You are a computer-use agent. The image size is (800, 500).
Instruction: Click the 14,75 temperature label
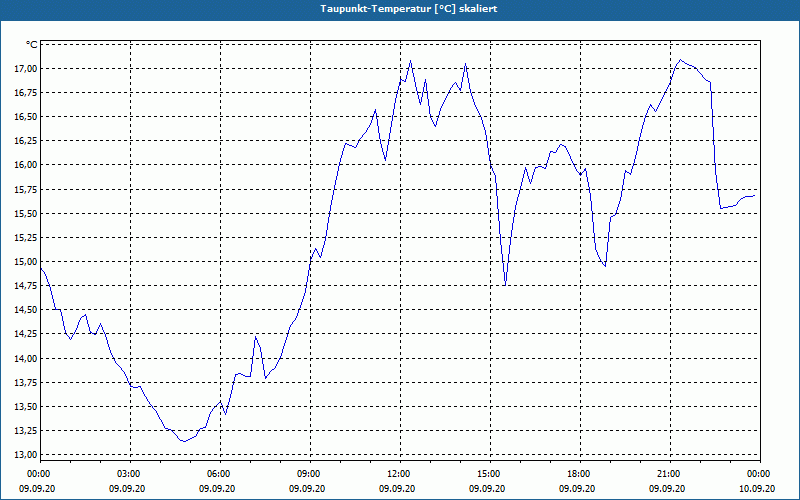point(27,286)
